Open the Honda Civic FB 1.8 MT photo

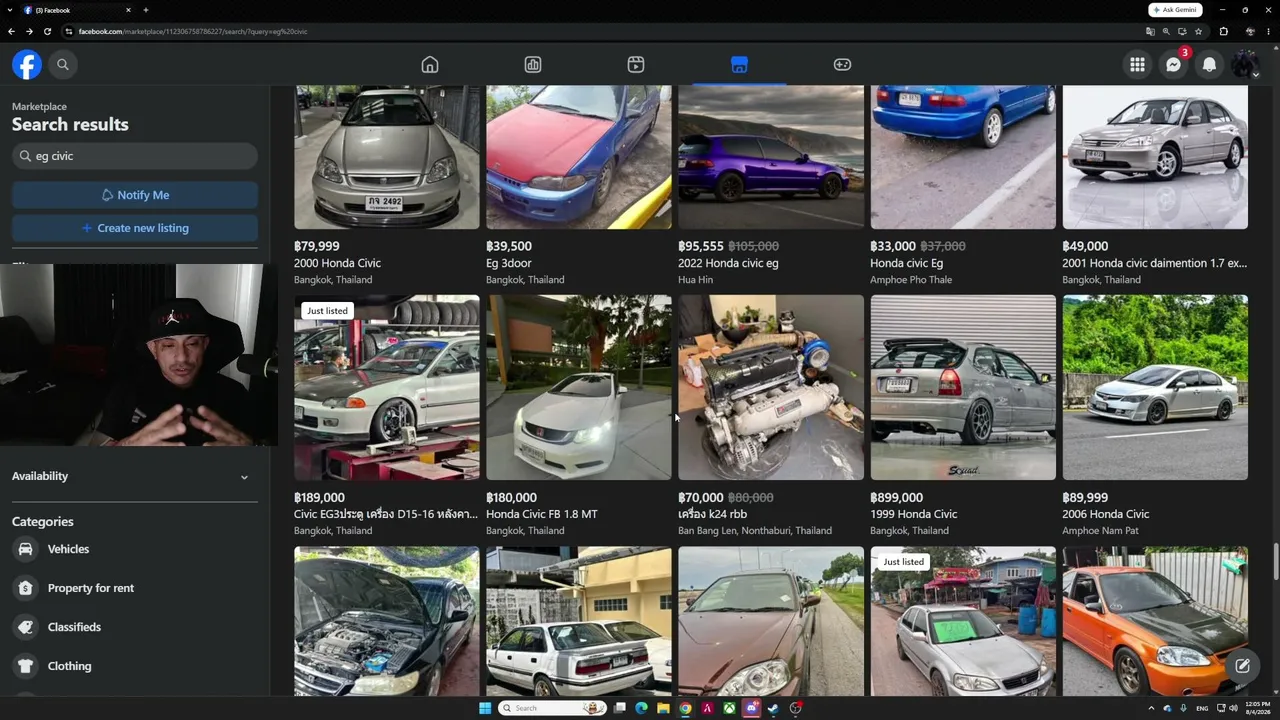pos(579,387)
